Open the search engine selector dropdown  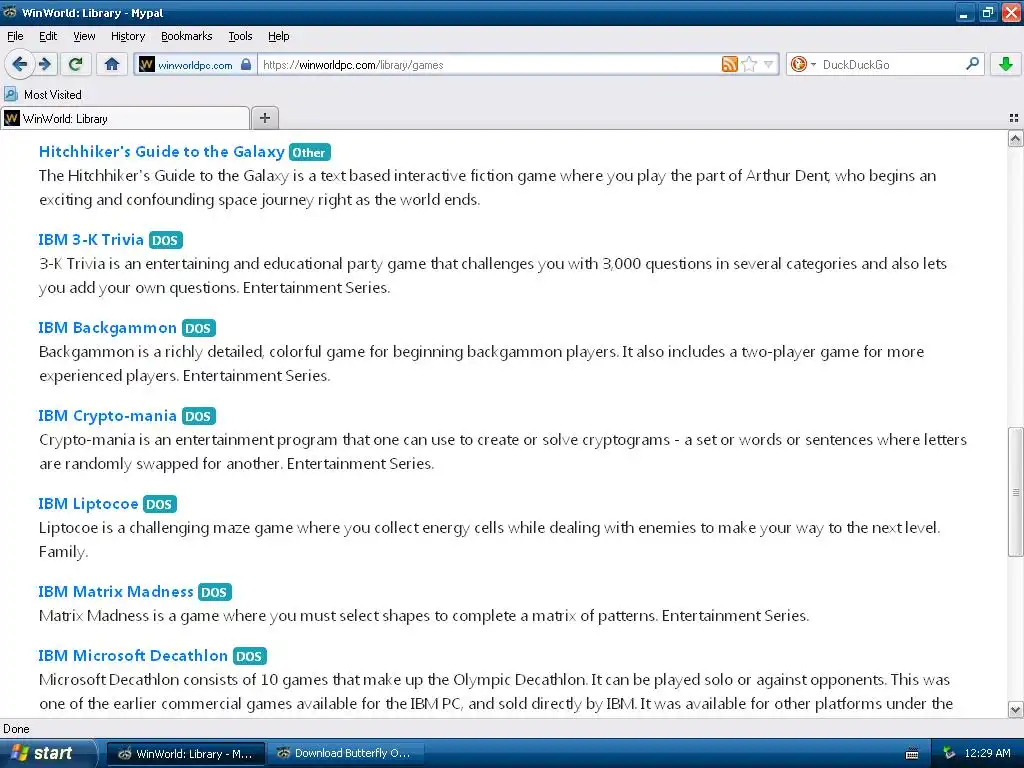click(x=803, y=64)
